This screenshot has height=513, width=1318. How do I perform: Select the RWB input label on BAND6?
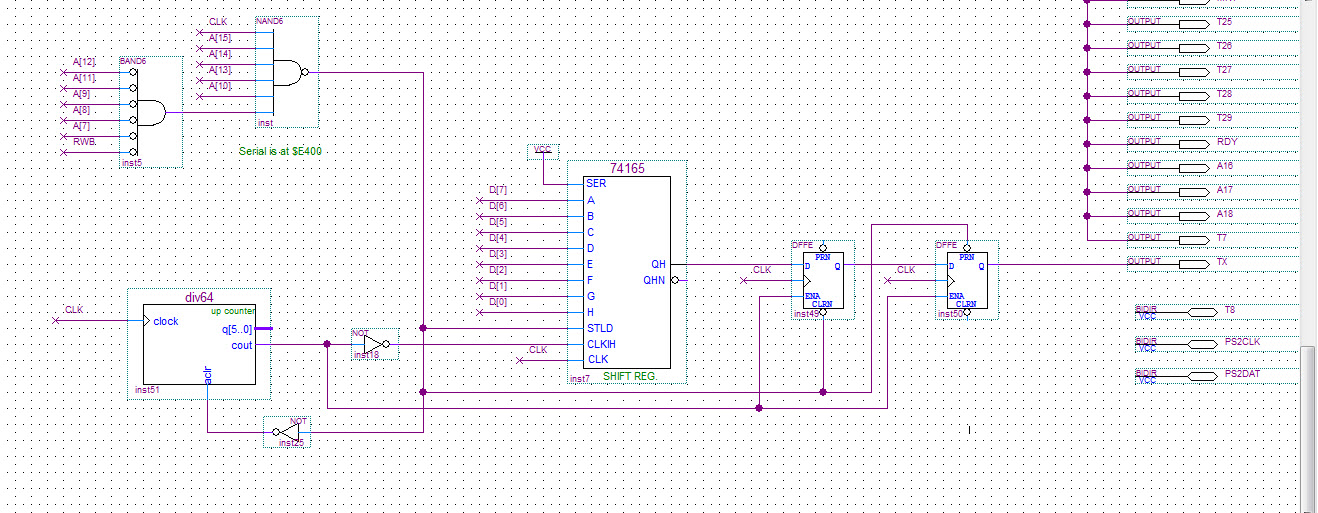click(x=84, y=143)
